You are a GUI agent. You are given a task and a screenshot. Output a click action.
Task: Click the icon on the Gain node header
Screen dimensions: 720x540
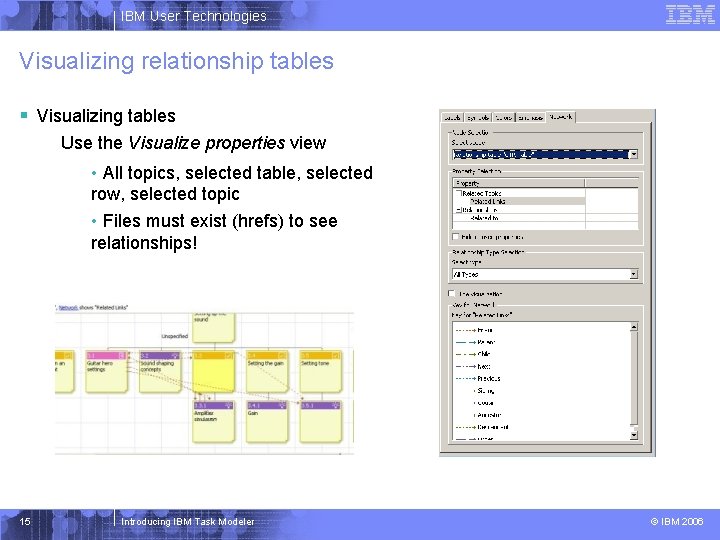tap(283, 405)
